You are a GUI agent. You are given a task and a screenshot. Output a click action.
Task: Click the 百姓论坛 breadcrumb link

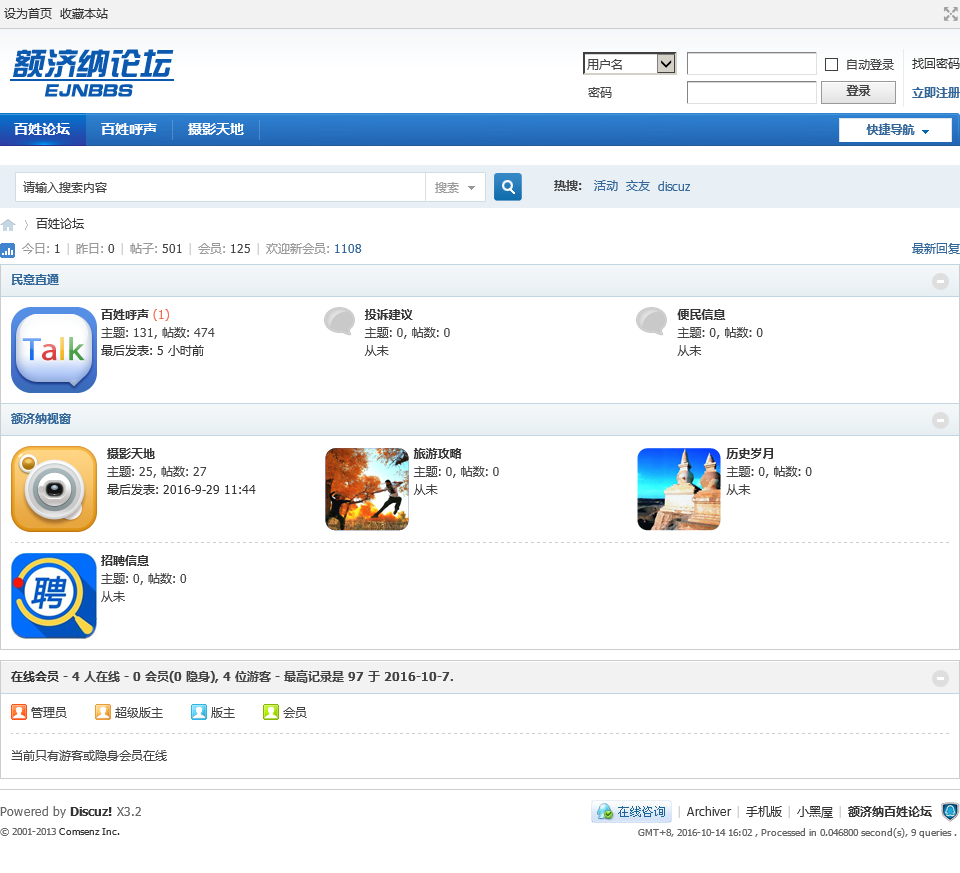pyautogui.click(x=59, y=224)
